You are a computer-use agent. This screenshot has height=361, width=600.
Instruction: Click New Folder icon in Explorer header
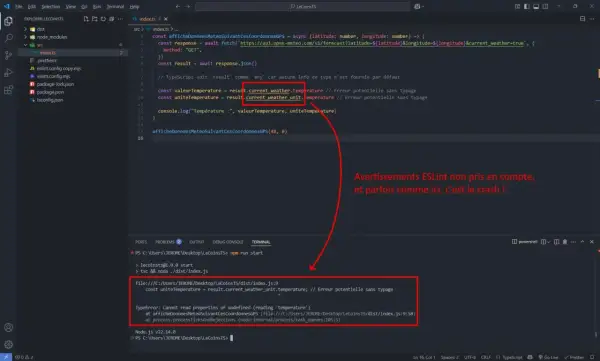(x=95, y=19)
